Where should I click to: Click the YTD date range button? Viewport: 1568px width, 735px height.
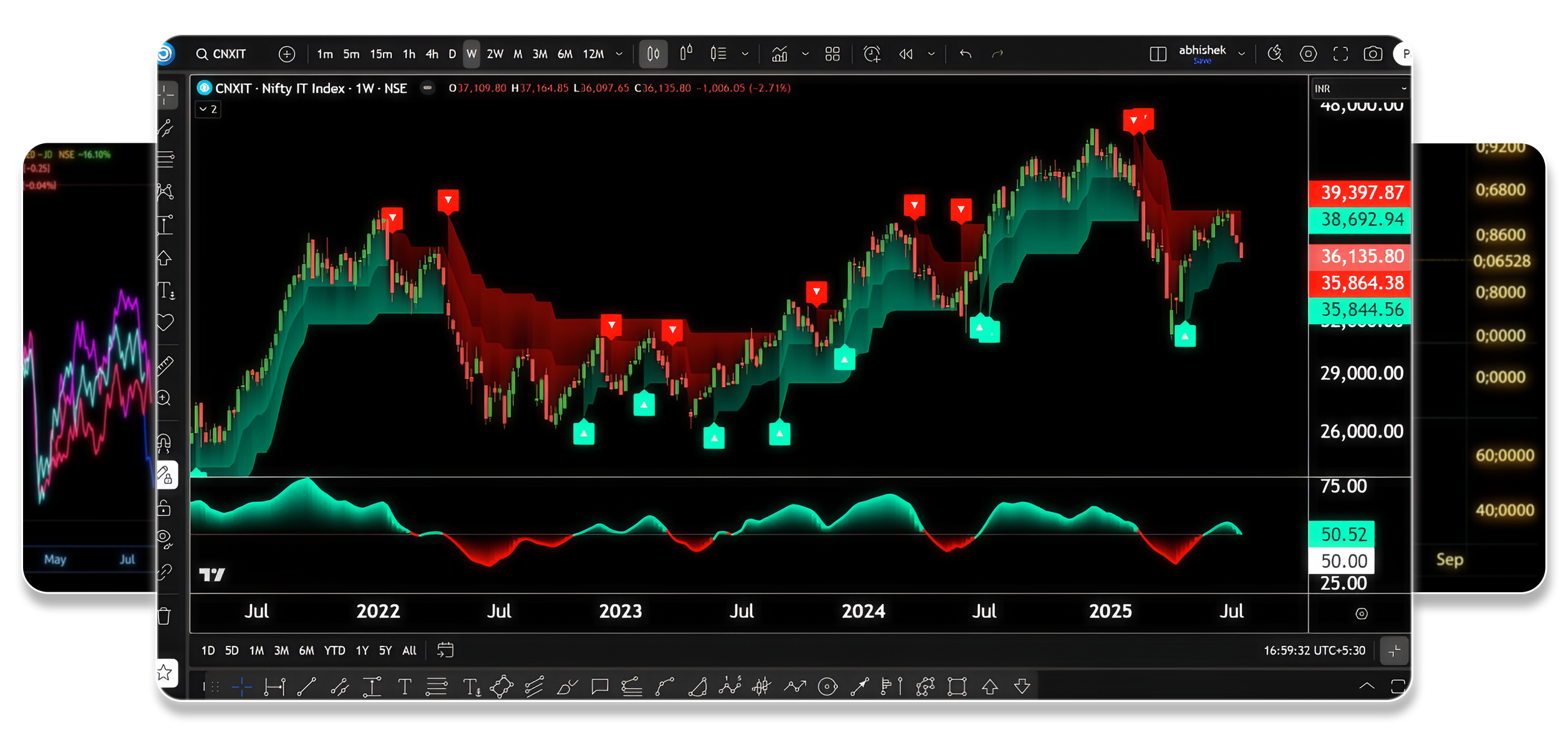pyautogui.click(x=334, y=650)
